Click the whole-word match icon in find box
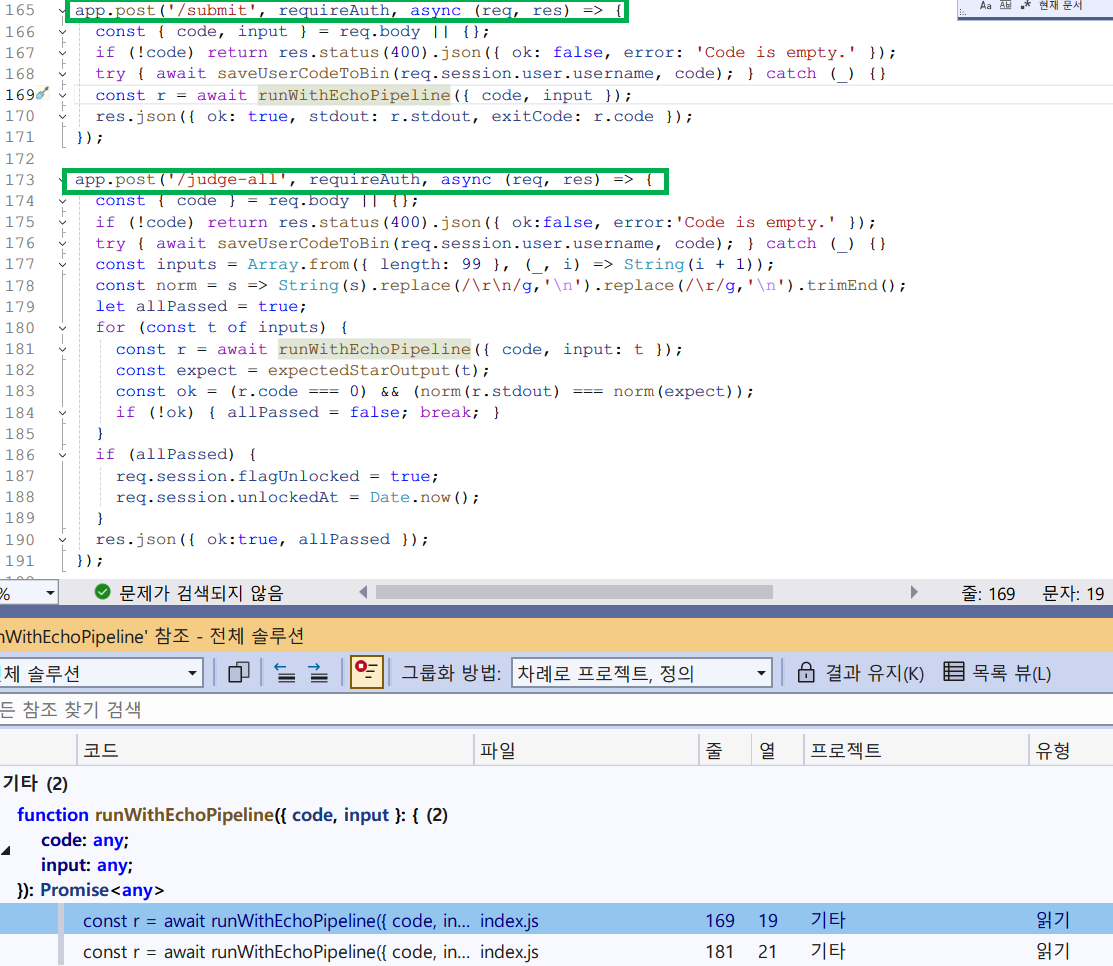The image size is (1113, 966). pyautogui.click(x=1005, y=6)
